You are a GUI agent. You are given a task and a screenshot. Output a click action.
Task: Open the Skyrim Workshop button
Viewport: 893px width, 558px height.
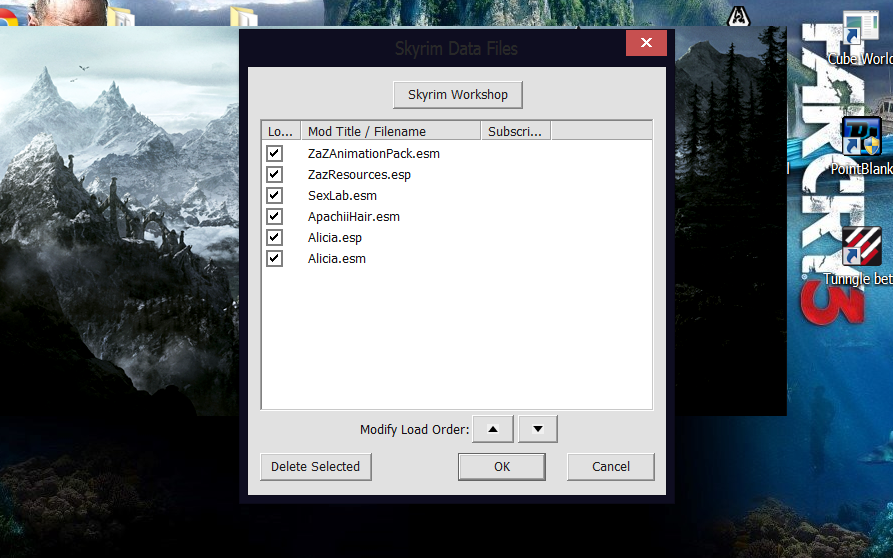(457, 95)
